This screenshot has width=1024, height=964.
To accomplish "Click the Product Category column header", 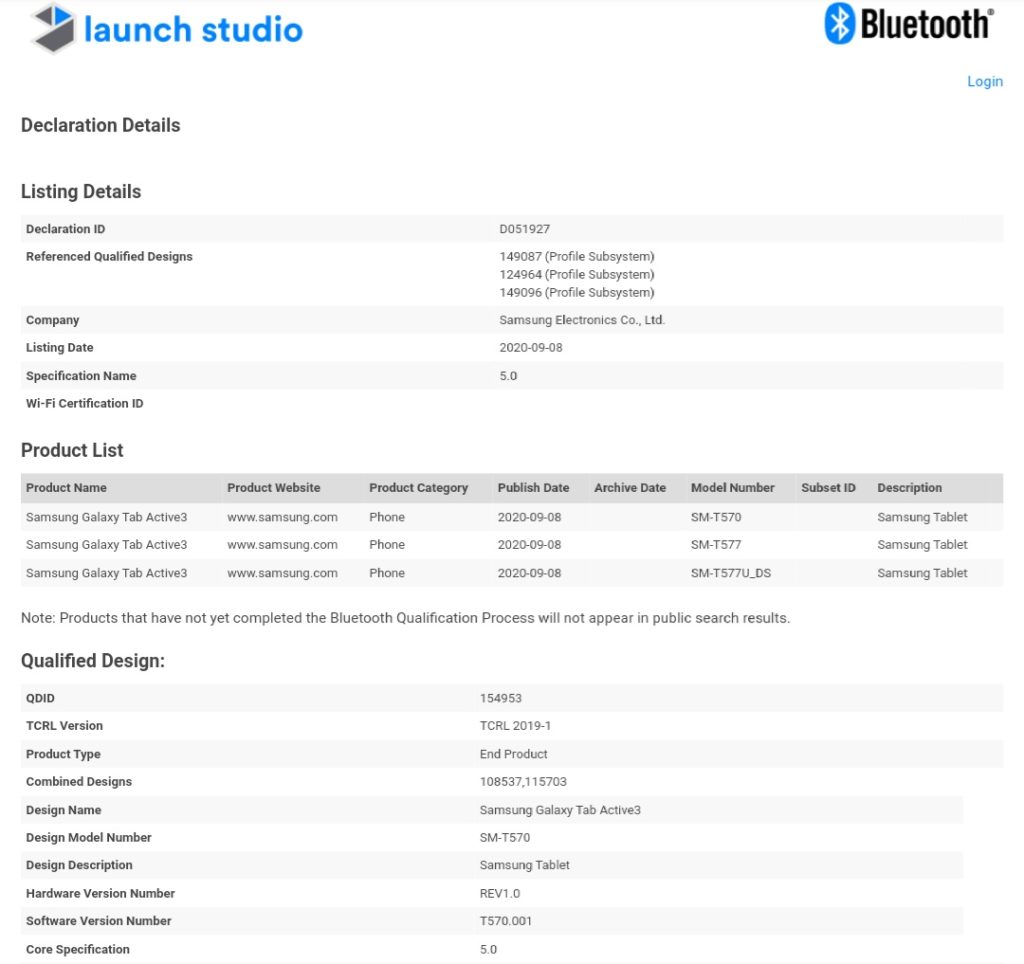I will point(418,488).
